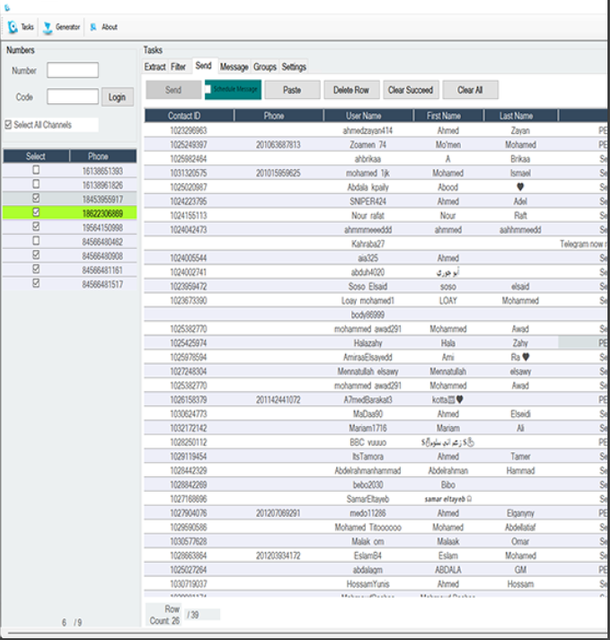The width and height of the screenshot is (610, 640).
Task: Open the Generator toolbar icon
Action: point(62,27)
